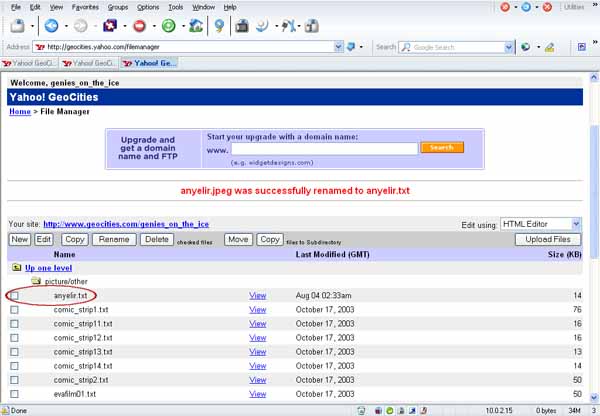Click the Go icon beside address bar
Screen dimensions: 600x416
(x=351, y=47)
